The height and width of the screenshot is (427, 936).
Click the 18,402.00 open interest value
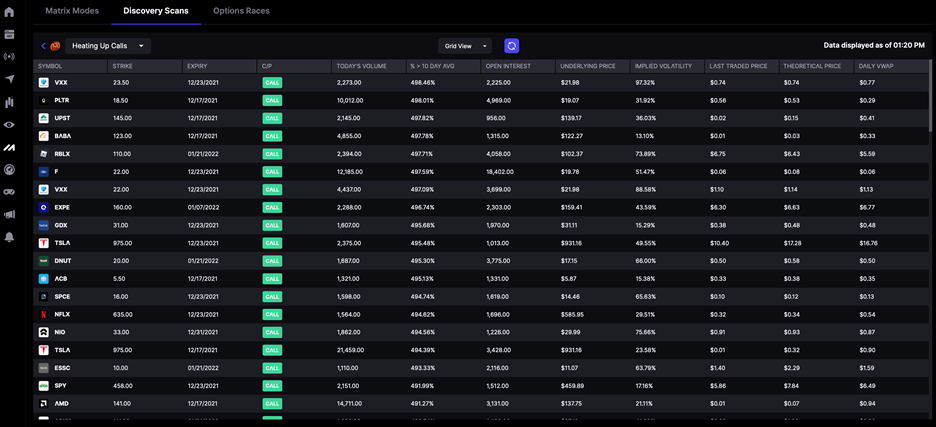click(499, 172)
